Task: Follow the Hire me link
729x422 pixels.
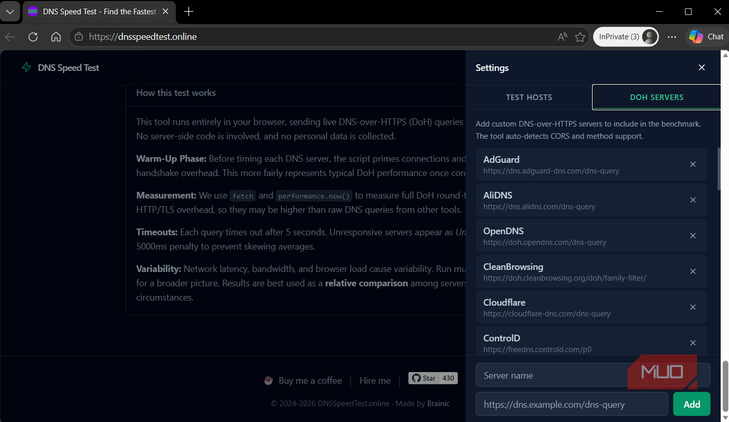Action: [x=375, y=381]
